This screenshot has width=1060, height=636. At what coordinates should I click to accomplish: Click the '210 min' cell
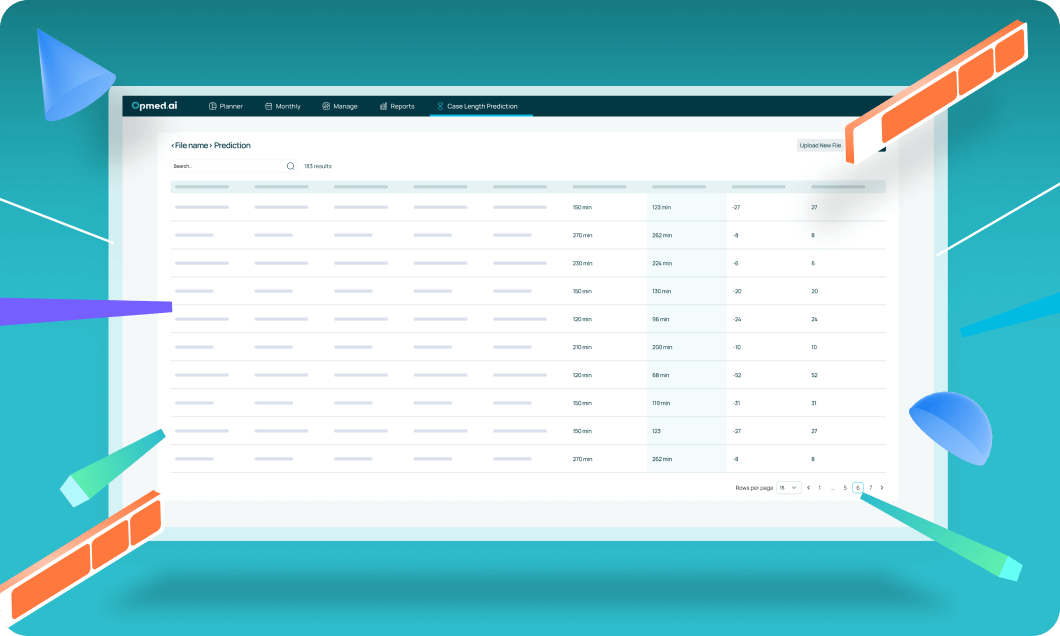click(582, 347)
